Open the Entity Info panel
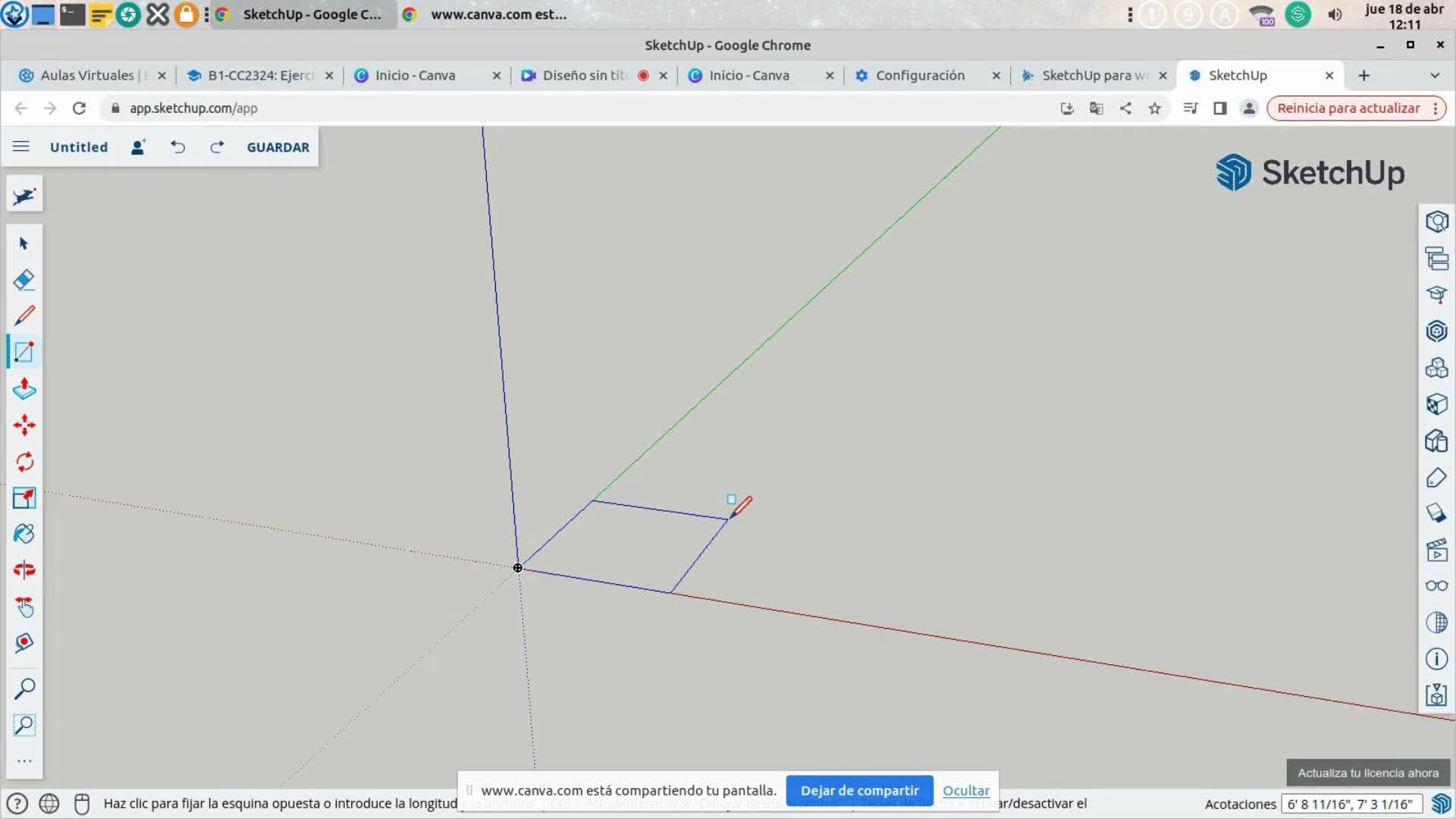Viewport: 1456px width, 819px height. [x=1436, y=222]
